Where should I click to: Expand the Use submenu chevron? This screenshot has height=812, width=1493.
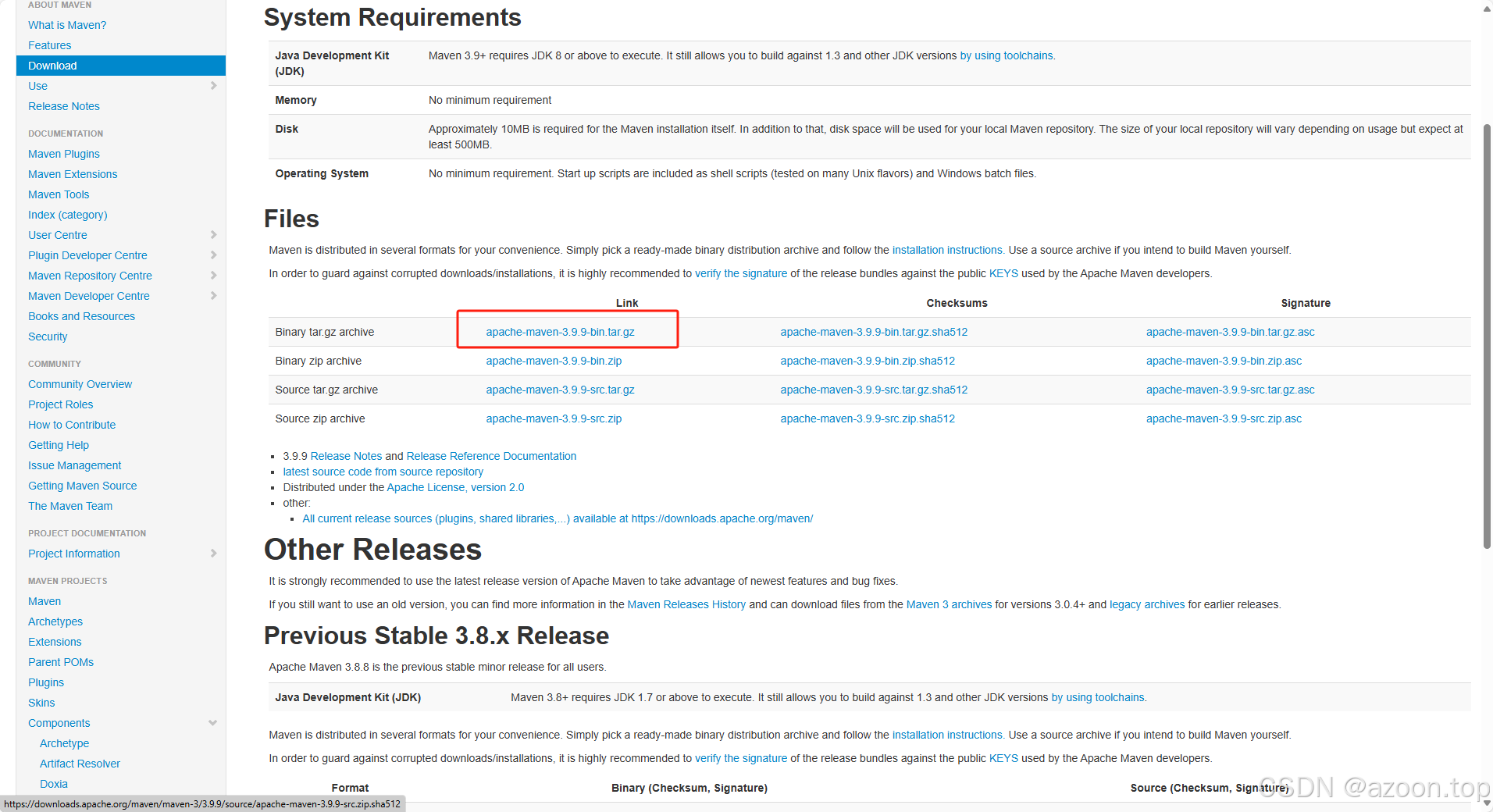tap(213, 86)
